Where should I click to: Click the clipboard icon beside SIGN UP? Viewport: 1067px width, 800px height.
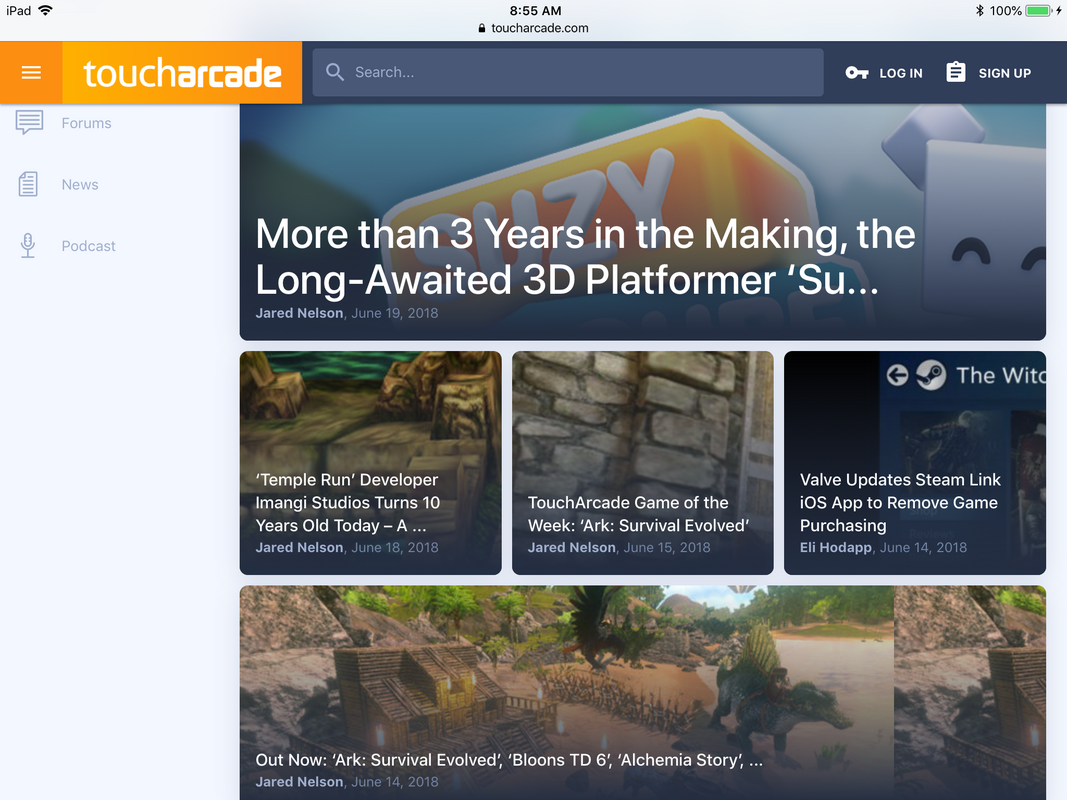click(955, 72)
